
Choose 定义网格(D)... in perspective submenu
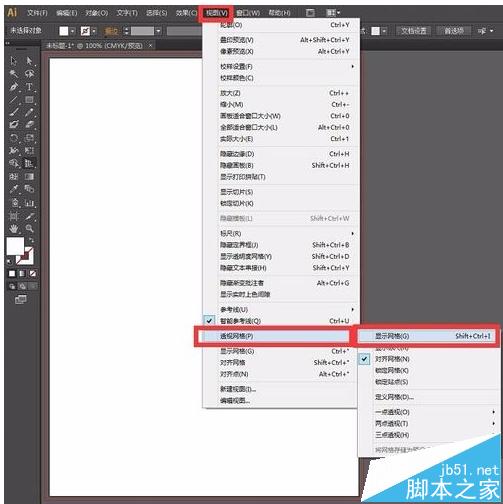(x=428, y=397)
